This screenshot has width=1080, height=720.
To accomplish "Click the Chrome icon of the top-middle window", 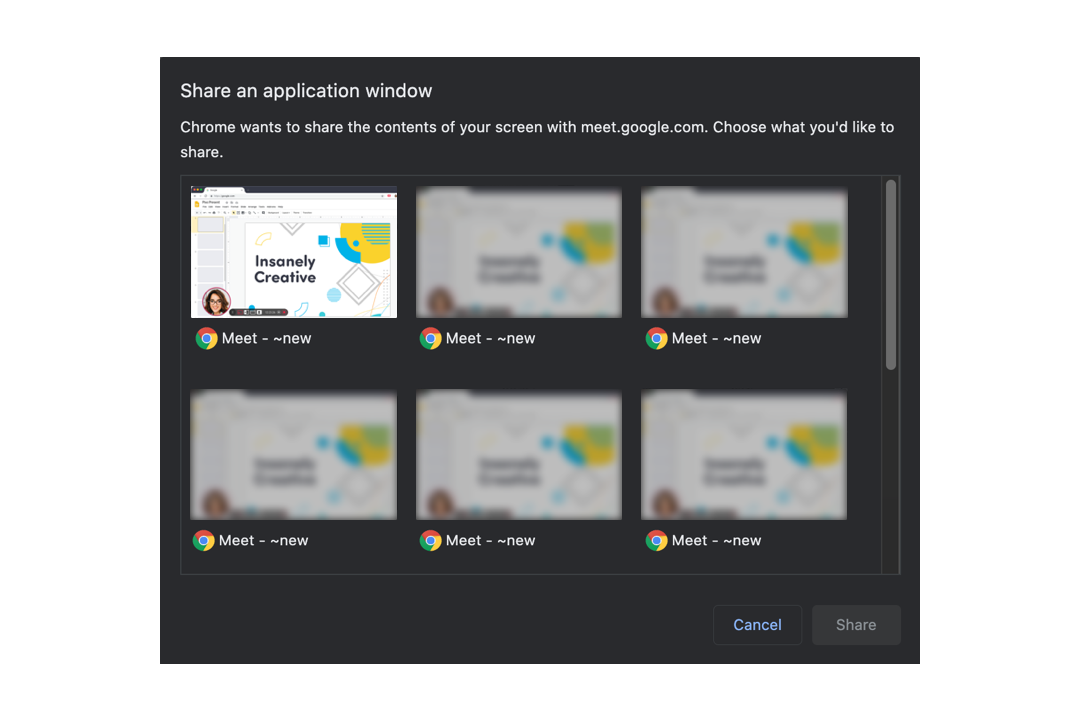I will [x=431, y=338].
